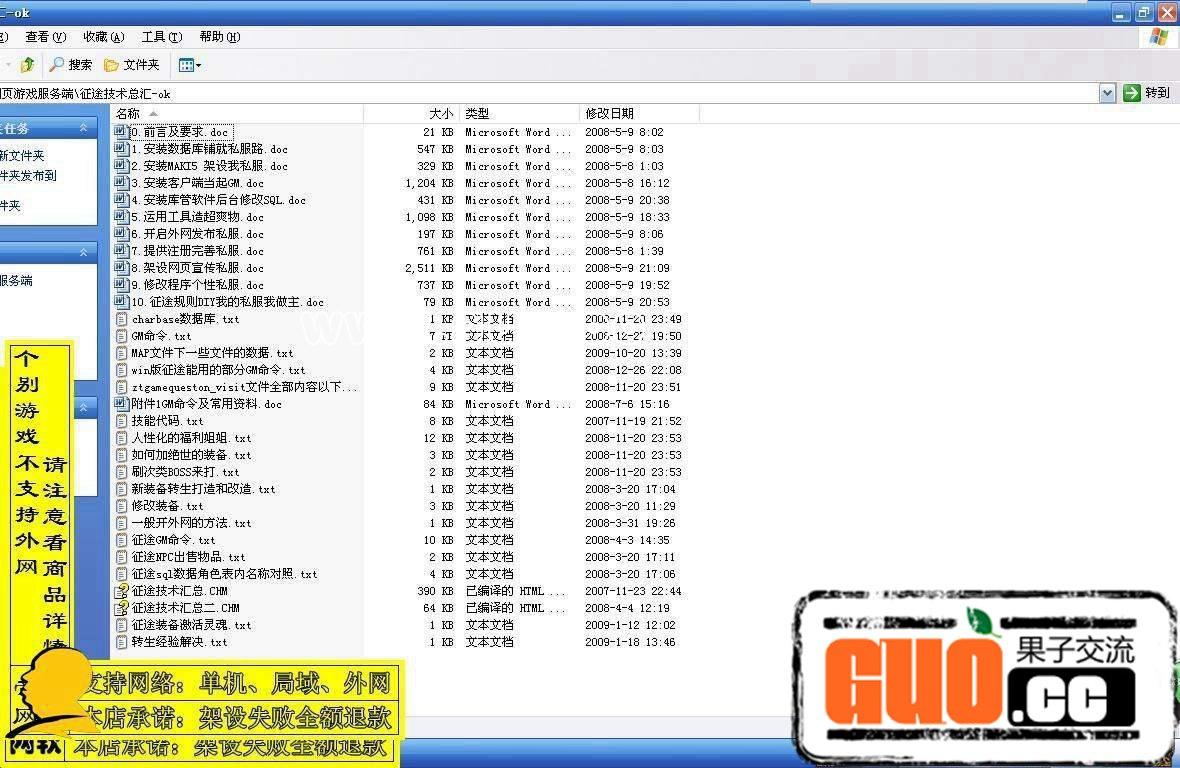Screen dimensions: 1180x768
Task: Collapse the tasks panel with its chevron
Action: (86, 128)
